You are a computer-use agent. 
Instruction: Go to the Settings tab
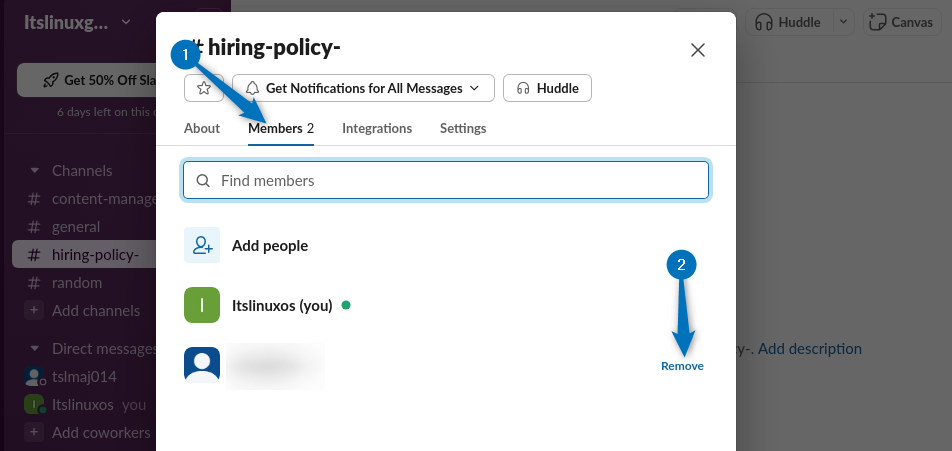463,128
